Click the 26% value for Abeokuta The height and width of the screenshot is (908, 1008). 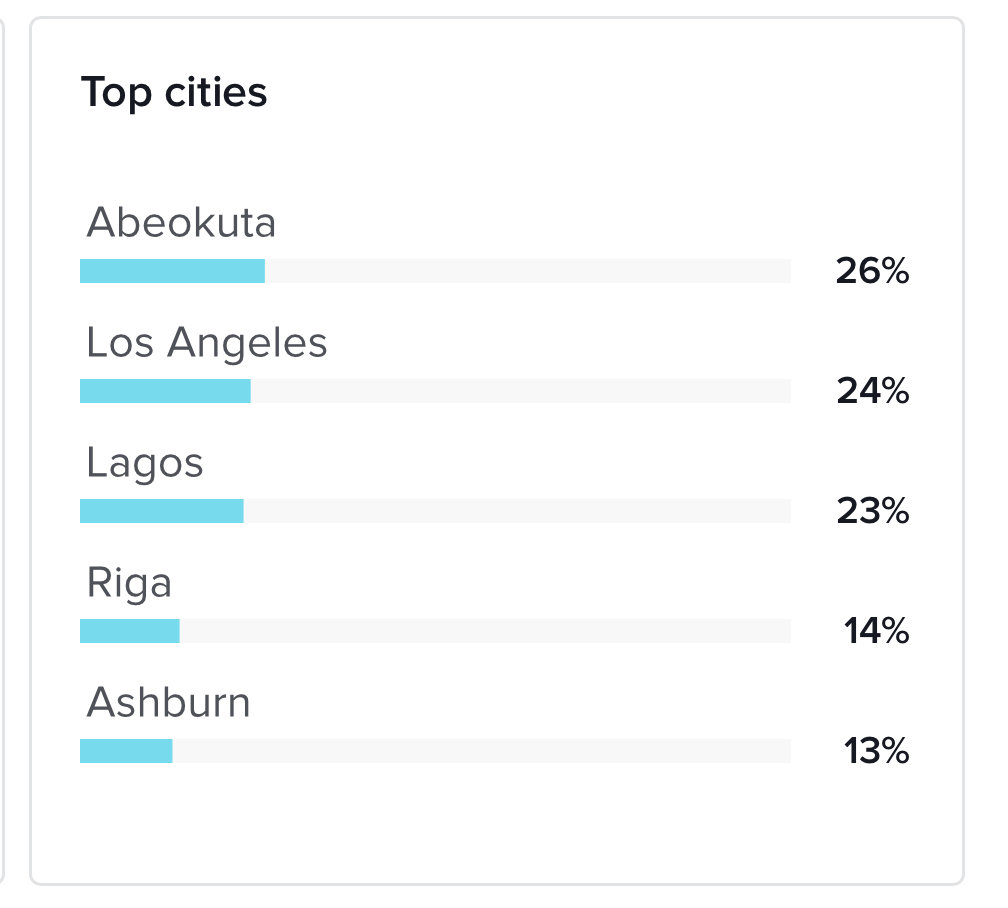pos(872,271)
